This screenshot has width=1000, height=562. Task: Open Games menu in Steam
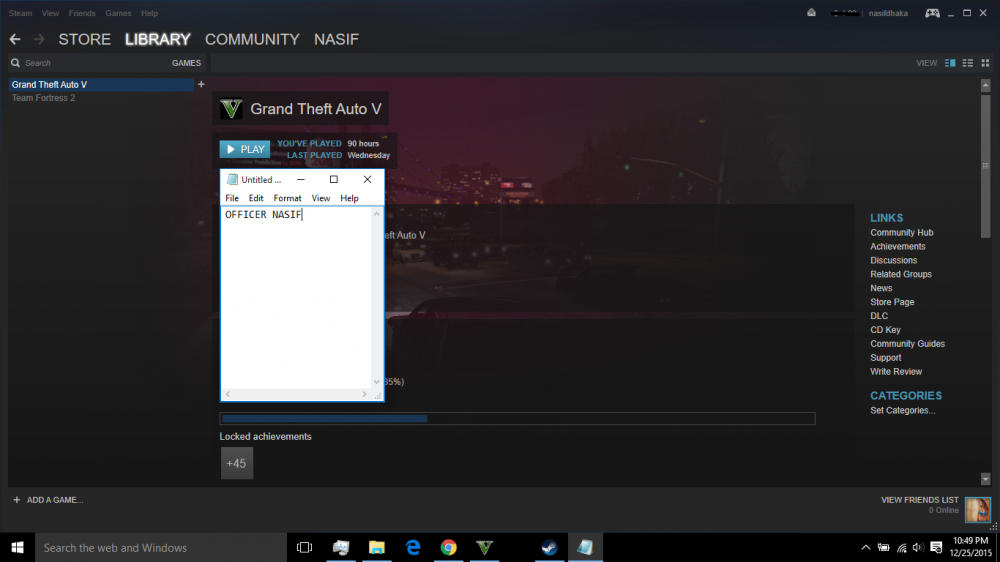coord(118,13)
